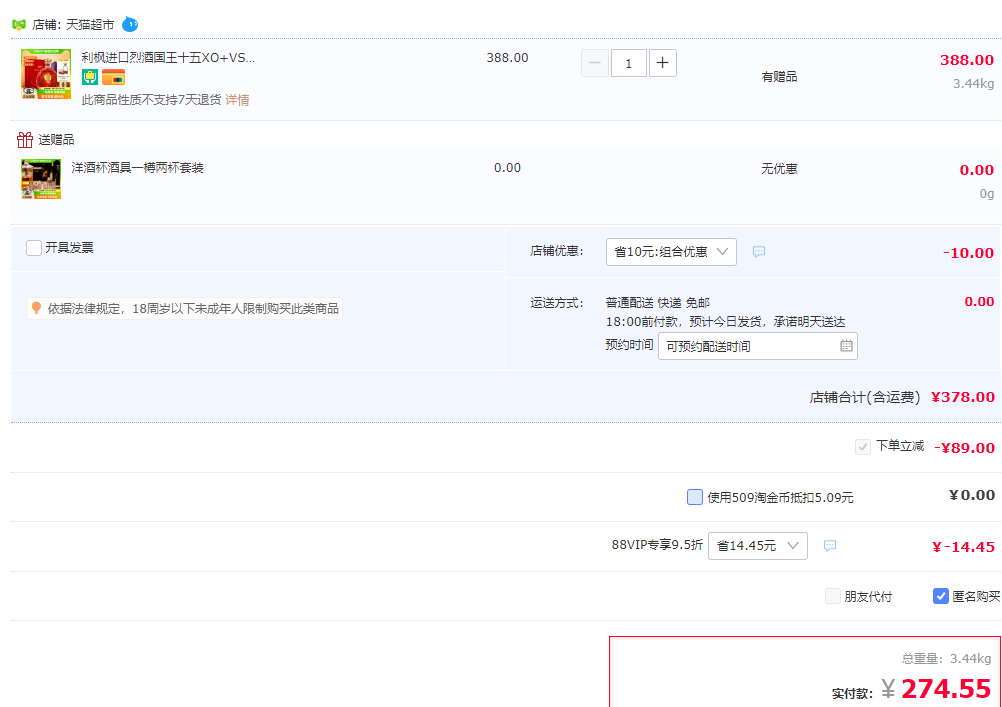Open 省10元:组合优惠 dropdown
Viewport: 1002px width, 707px height.
[x=671, y=252]
